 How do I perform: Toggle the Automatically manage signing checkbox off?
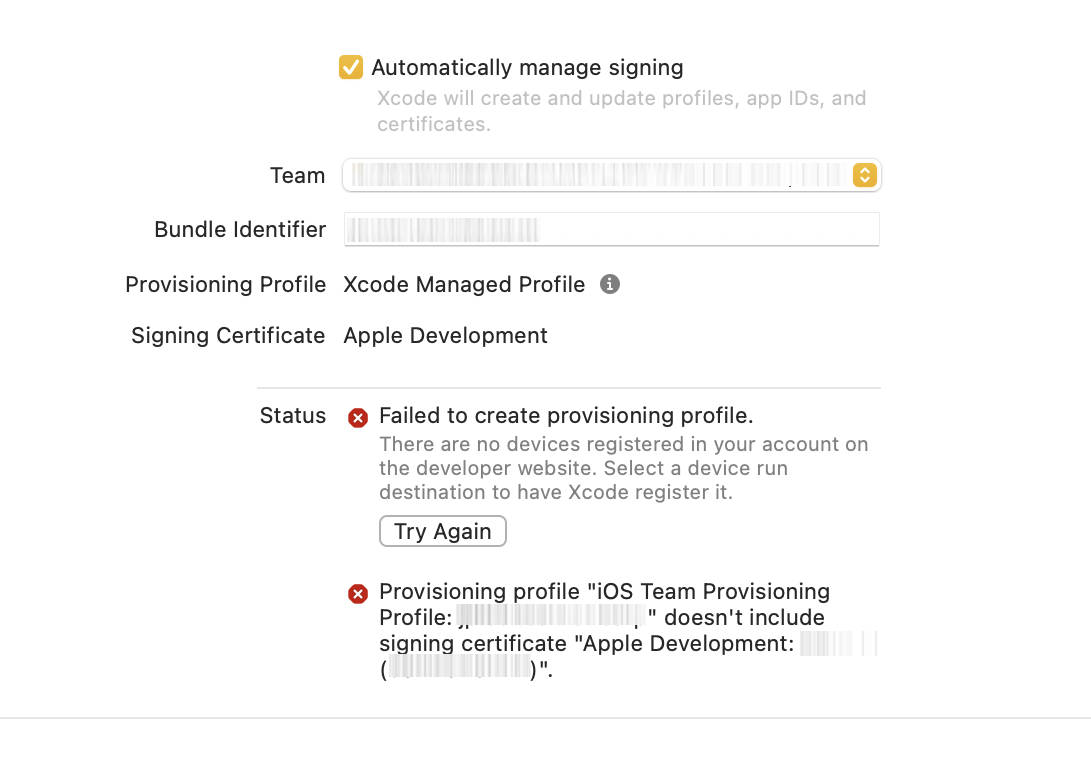click(350, 67)
